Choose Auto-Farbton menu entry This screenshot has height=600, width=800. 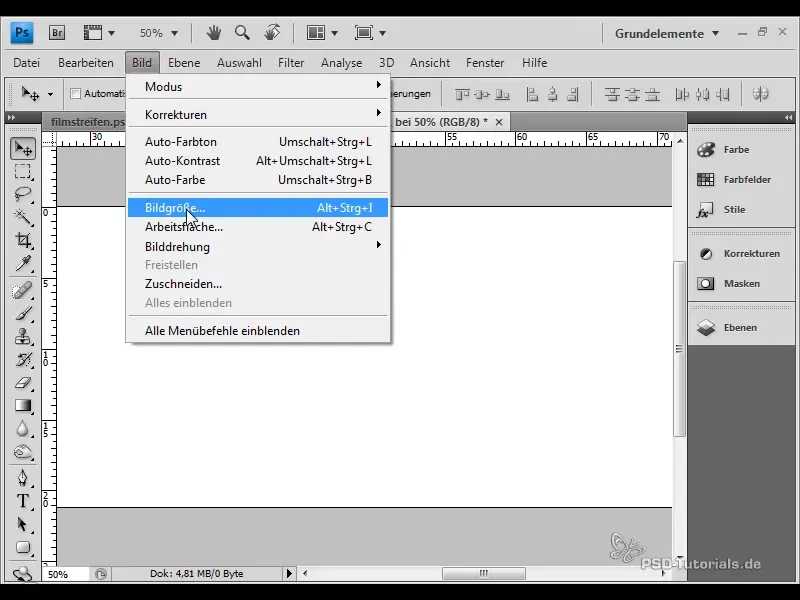coord(258,142)
